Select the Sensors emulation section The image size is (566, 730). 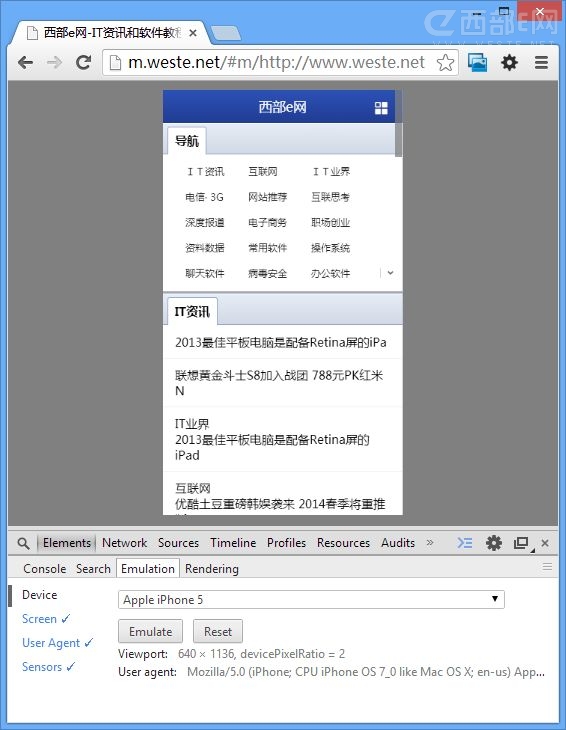point(48,667)
